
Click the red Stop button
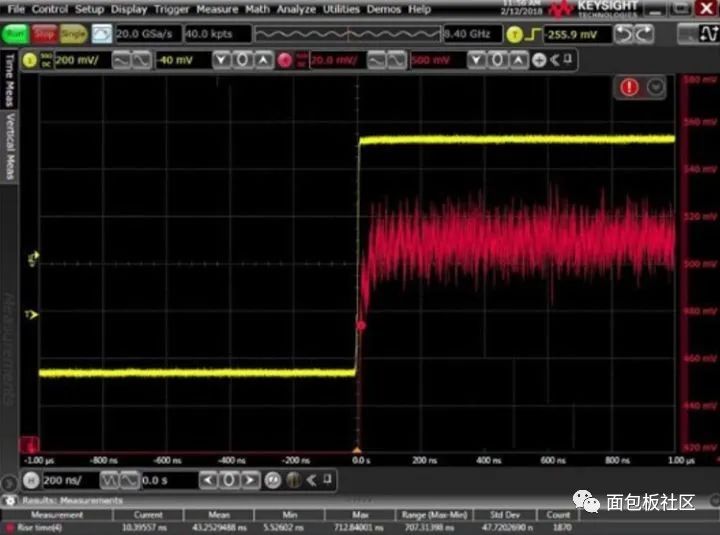(x=44, y=34)
